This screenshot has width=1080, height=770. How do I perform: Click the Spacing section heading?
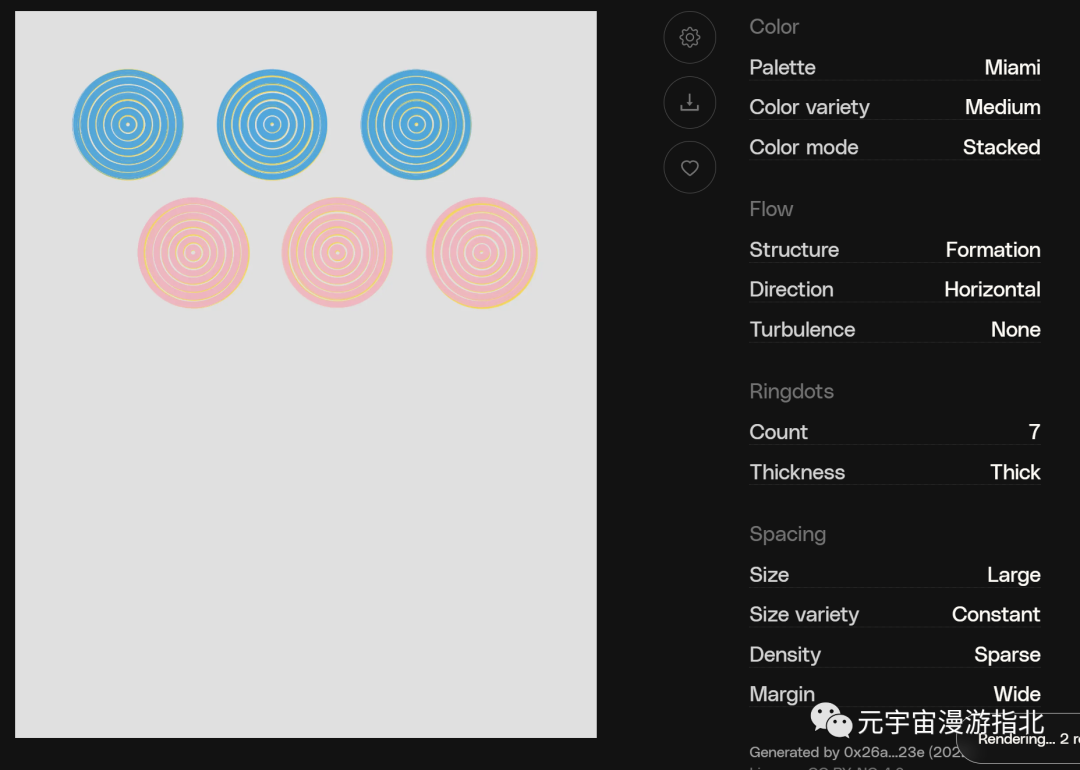click(787, 534)
